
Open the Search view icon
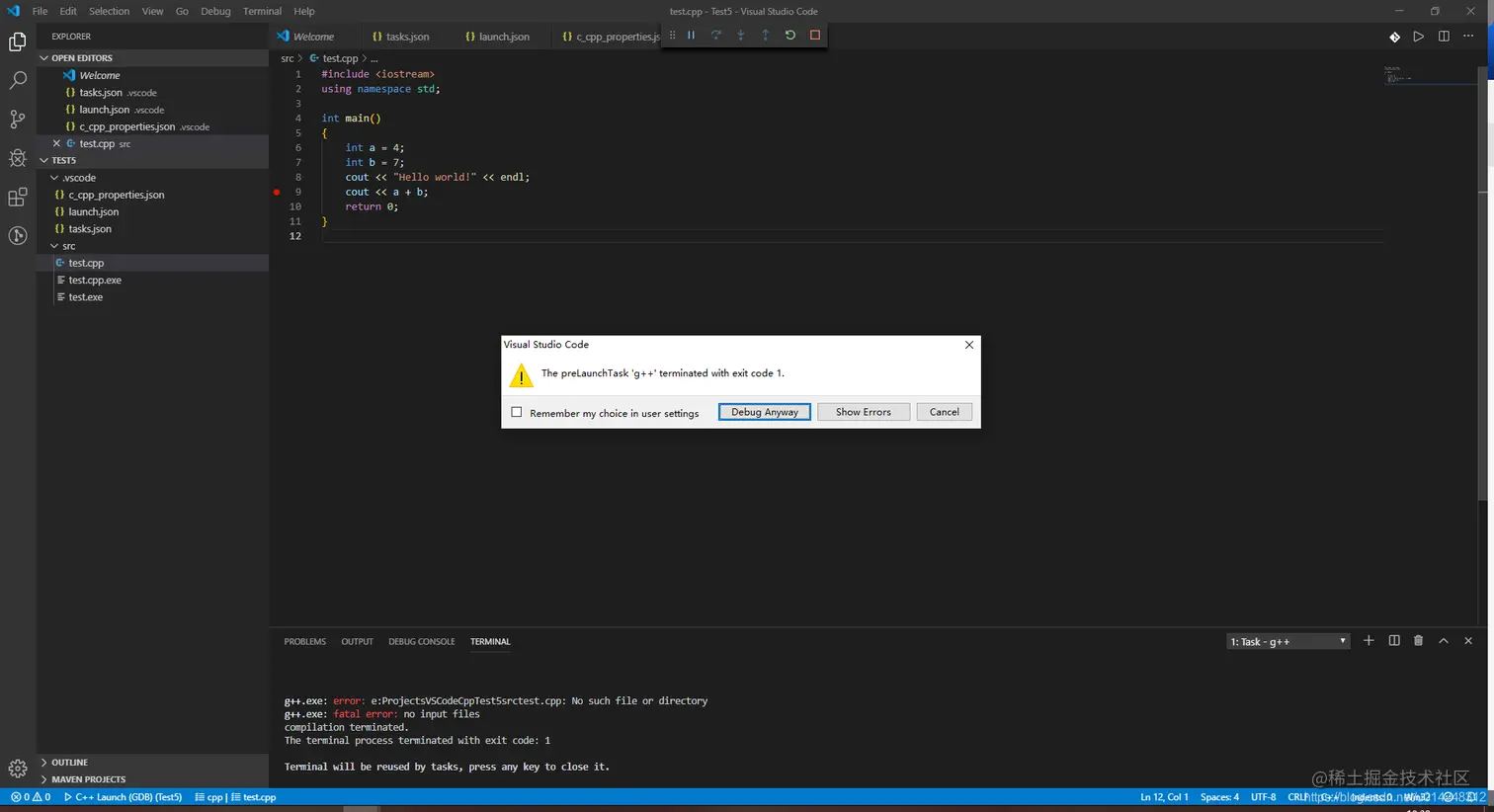pyautogui.click(x=18, y=80)
